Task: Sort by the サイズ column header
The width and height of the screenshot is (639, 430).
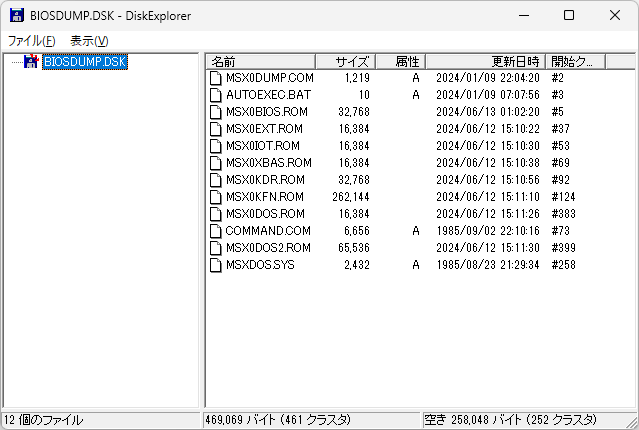Action: [346, 62]
